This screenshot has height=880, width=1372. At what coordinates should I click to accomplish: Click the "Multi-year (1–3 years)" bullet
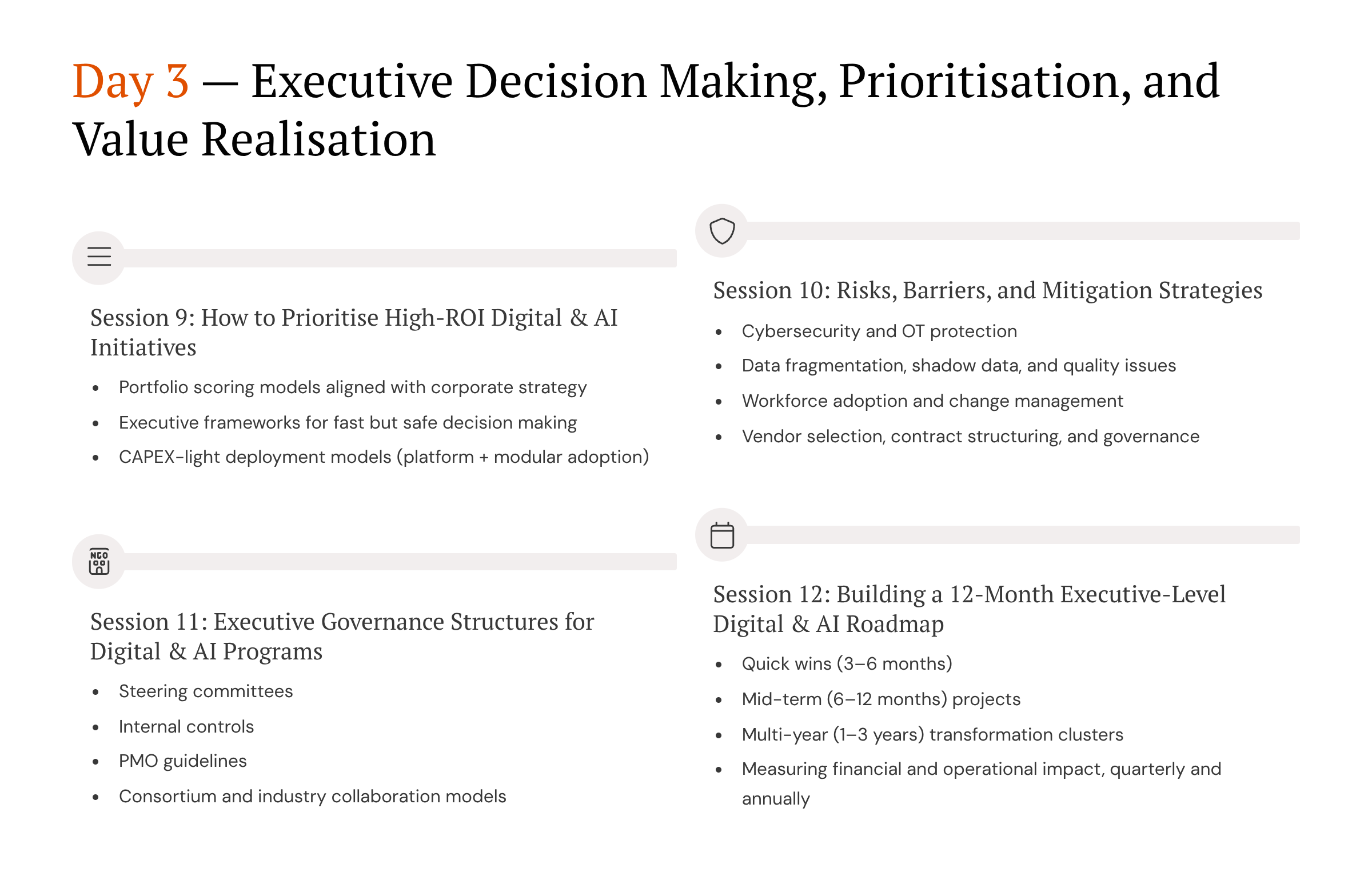pyautogui.click(x=932, y=735)
